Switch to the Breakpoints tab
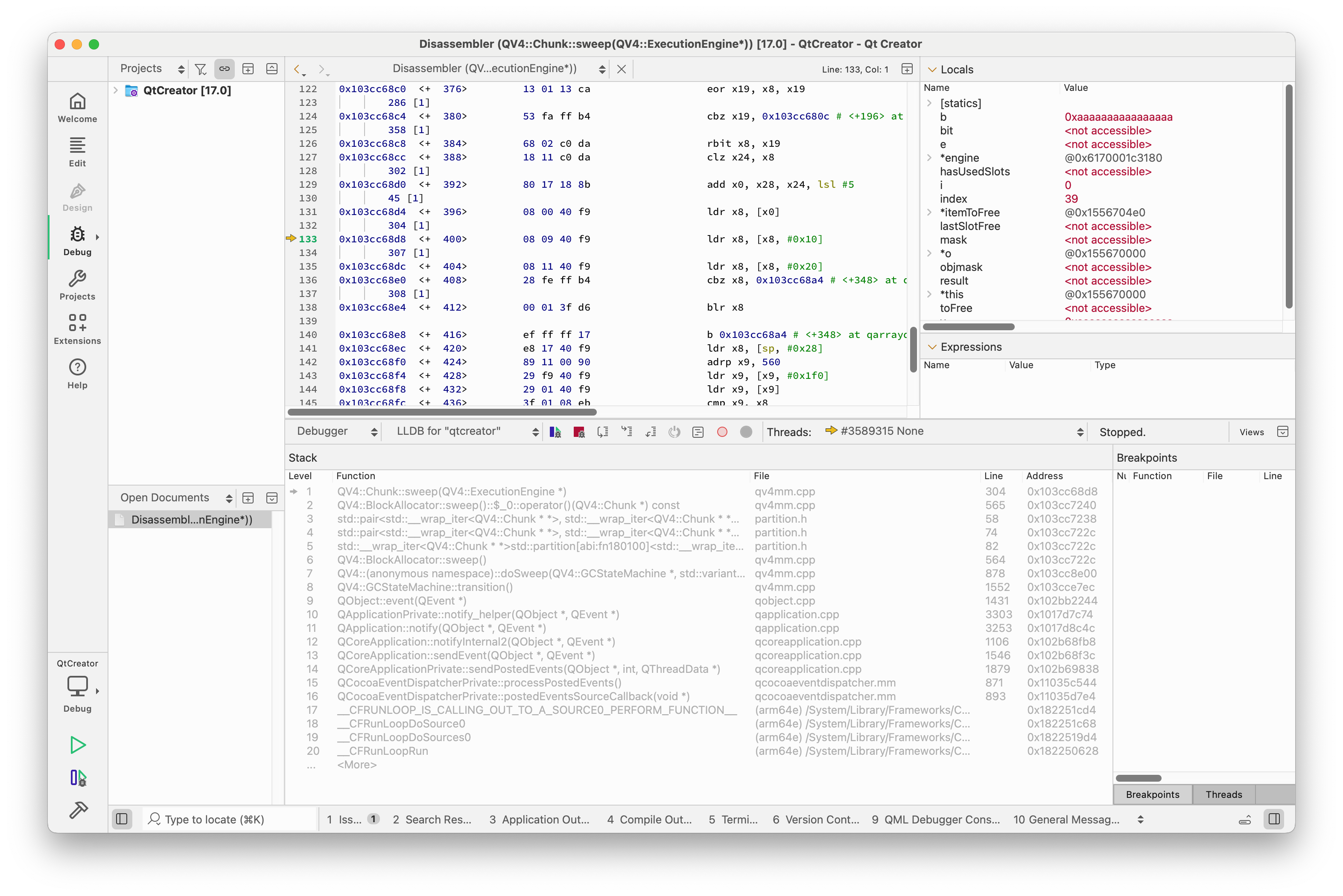Viewport: 1343px width, 896px height. tap(1152, 794)
